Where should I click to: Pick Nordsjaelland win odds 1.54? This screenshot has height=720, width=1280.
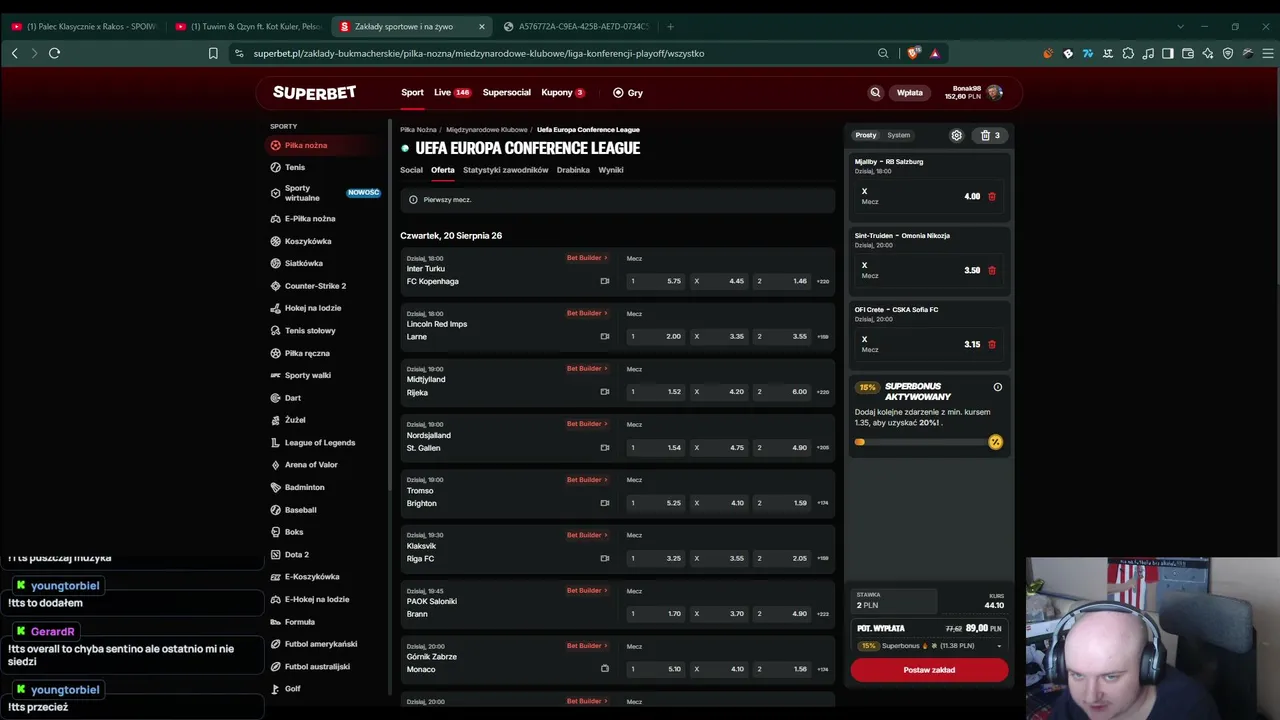[x=656, y=447]
